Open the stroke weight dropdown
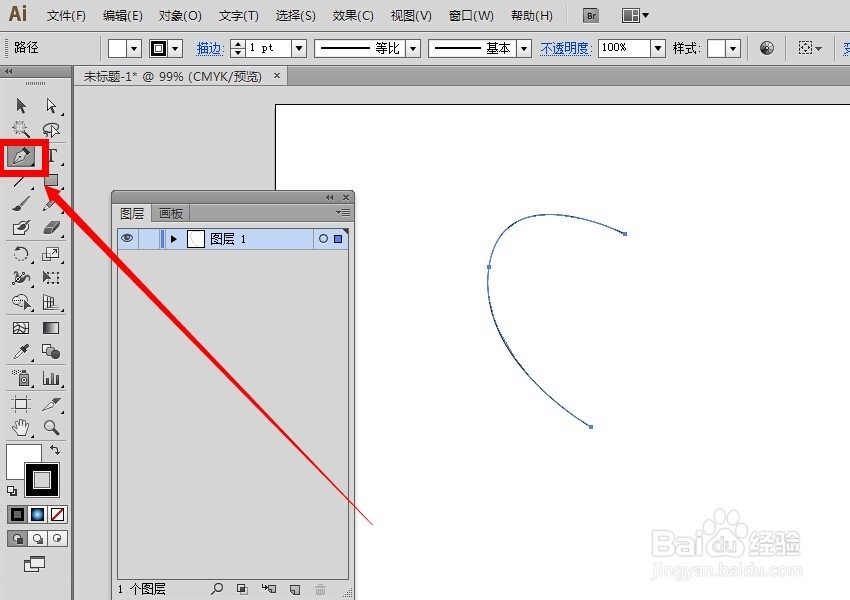The height and width of the screenshot is (600, 850). 299,49
